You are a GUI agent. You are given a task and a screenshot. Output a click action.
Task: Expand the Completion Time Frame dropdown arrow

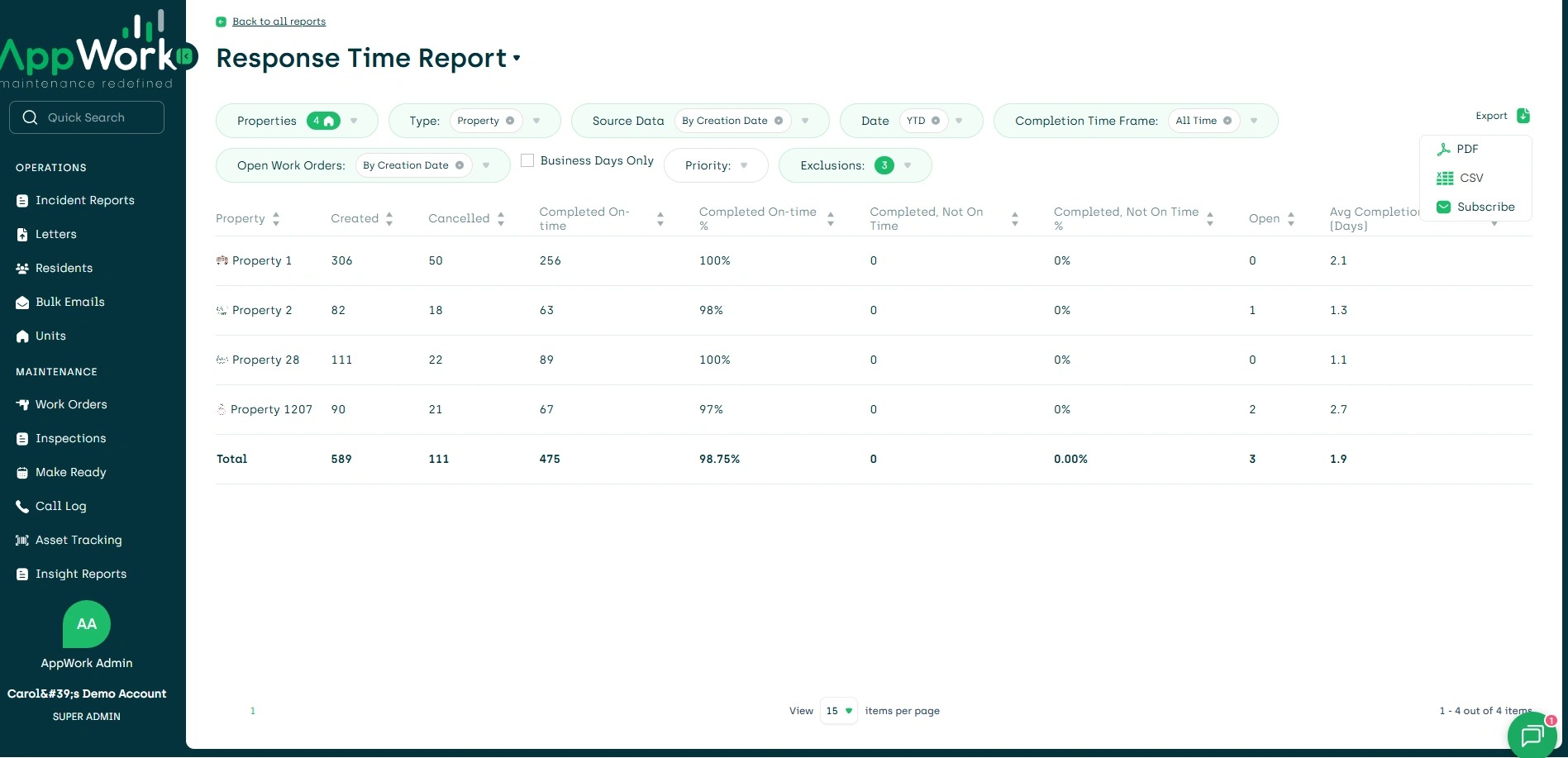1254,121
